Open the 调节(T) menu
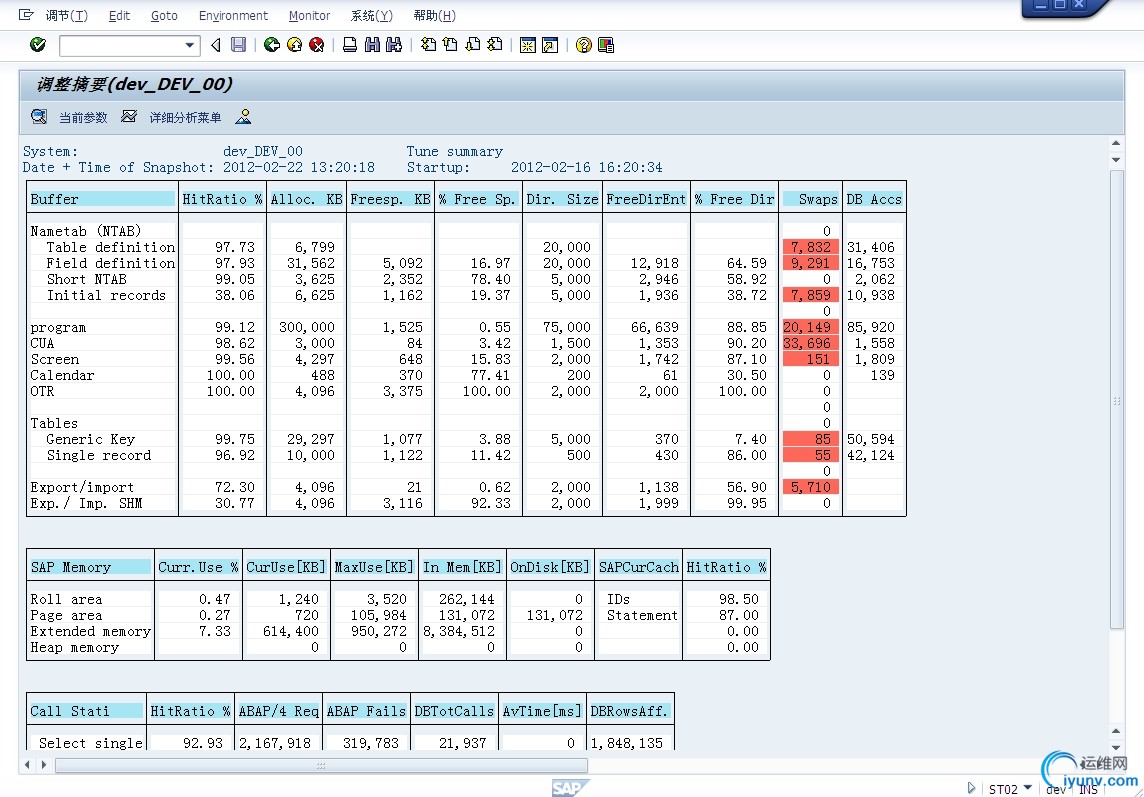The image size is (1144, 797). coord(66,15)
